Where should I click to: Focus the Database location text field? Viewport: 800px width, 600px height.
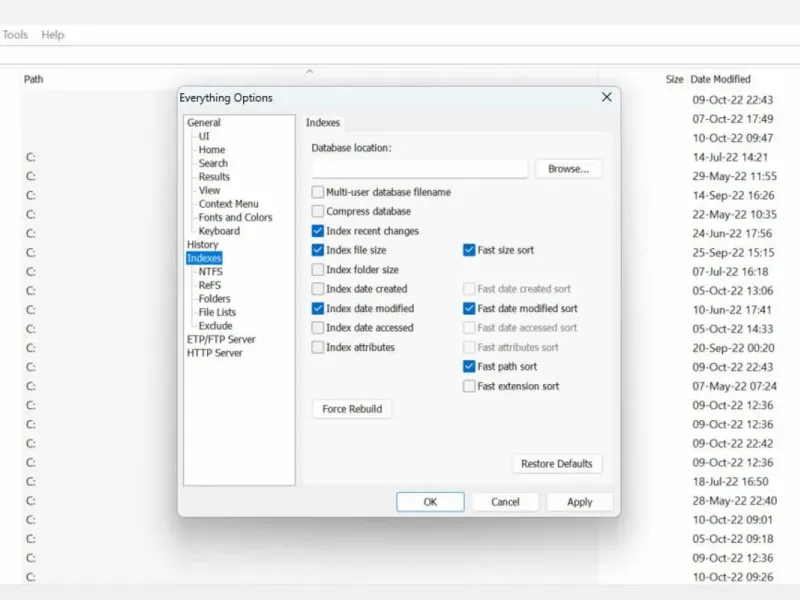pyautogui.click(x=419, y=169)
